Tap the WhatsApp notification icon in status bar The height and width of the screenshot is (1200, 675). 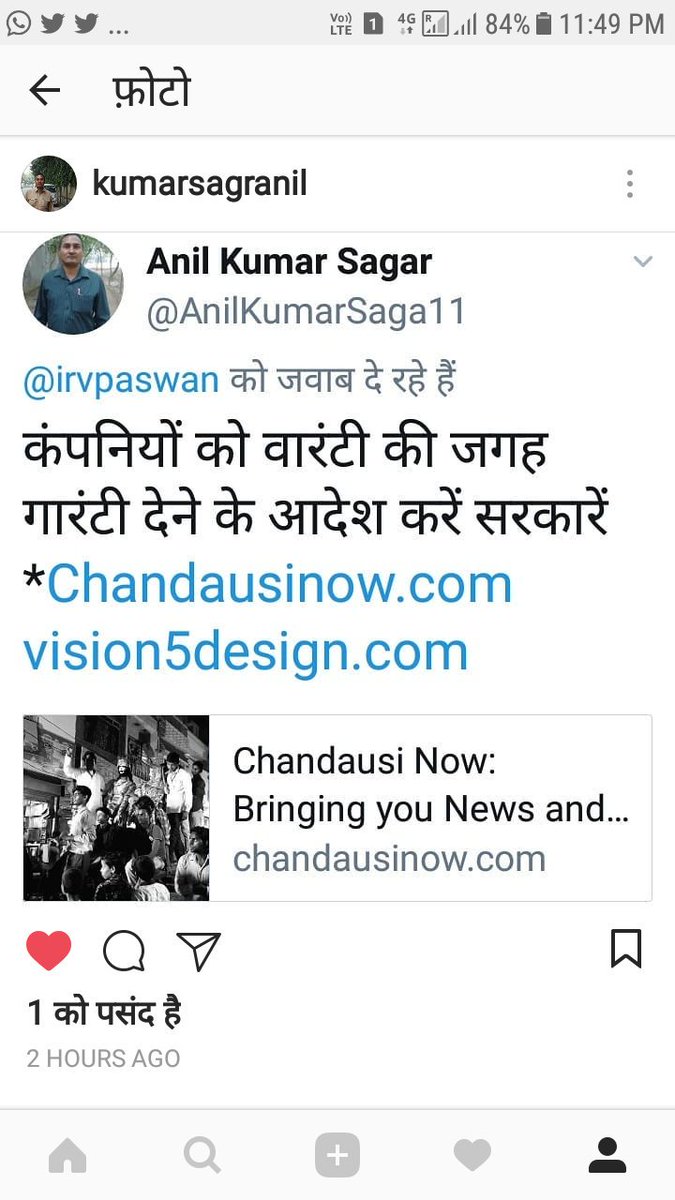pyautogui.click(x=18, y=23)
